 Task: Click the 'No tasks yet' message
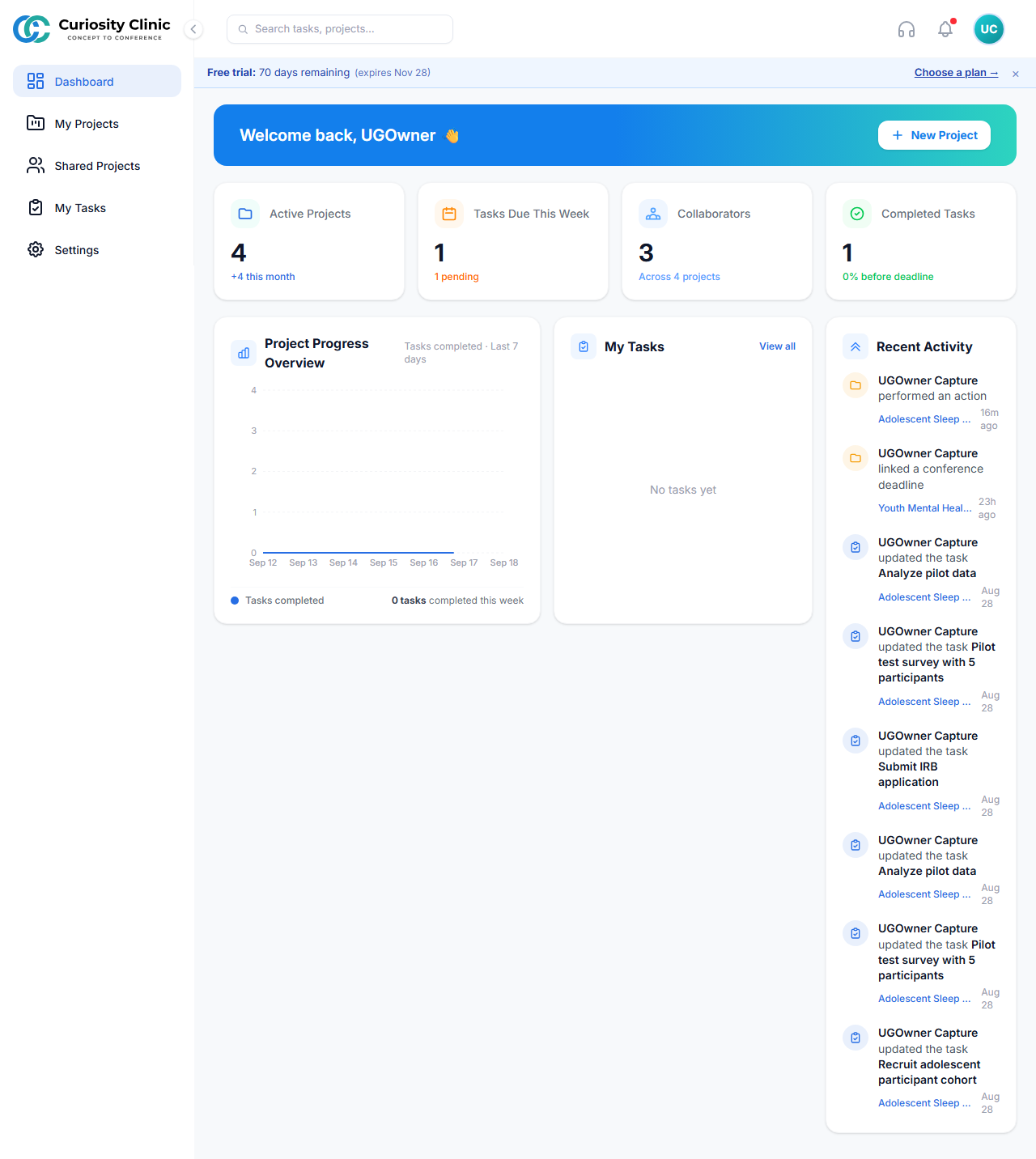tap(683, 490)
